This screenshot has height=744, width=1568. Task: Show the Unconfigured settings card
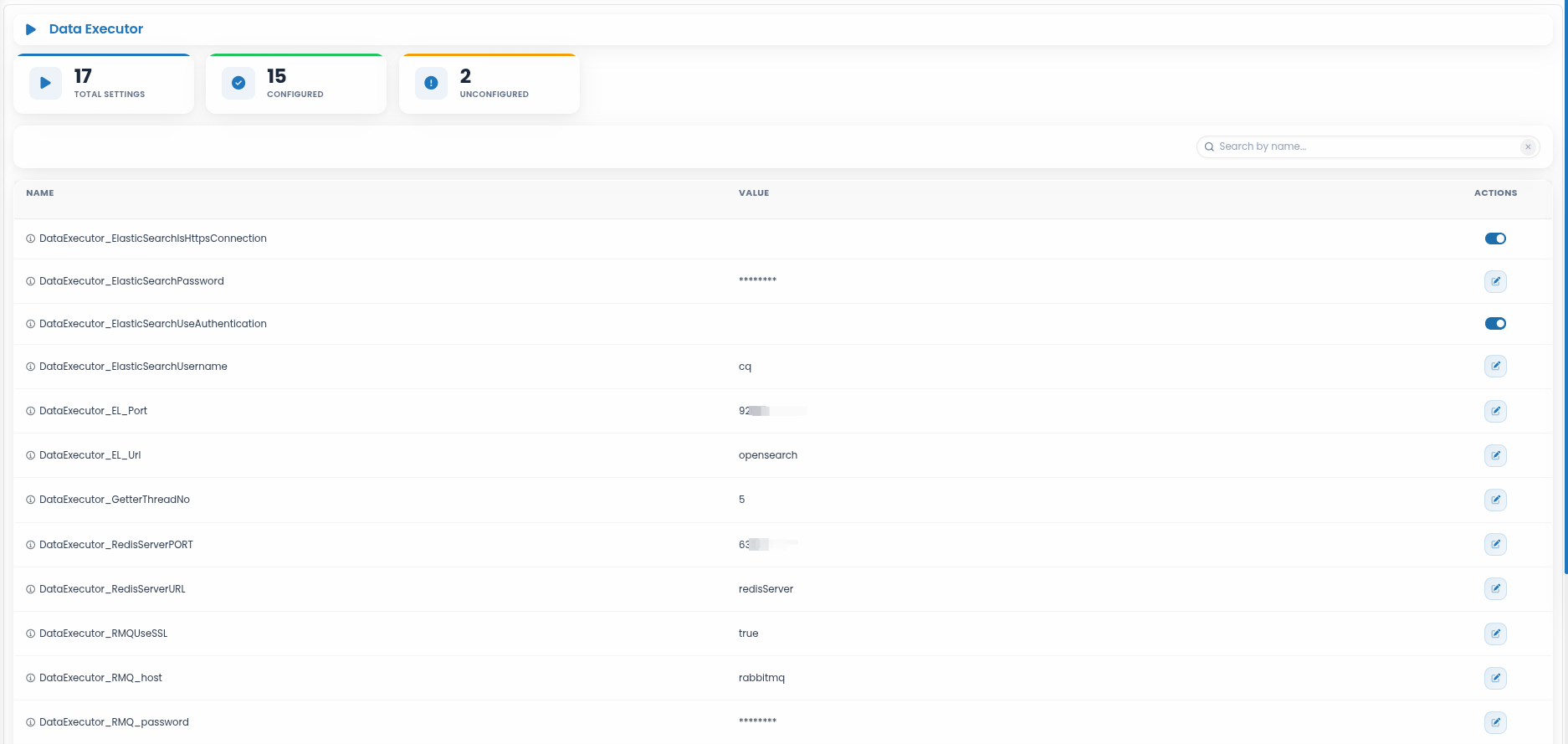click(489, 84)
